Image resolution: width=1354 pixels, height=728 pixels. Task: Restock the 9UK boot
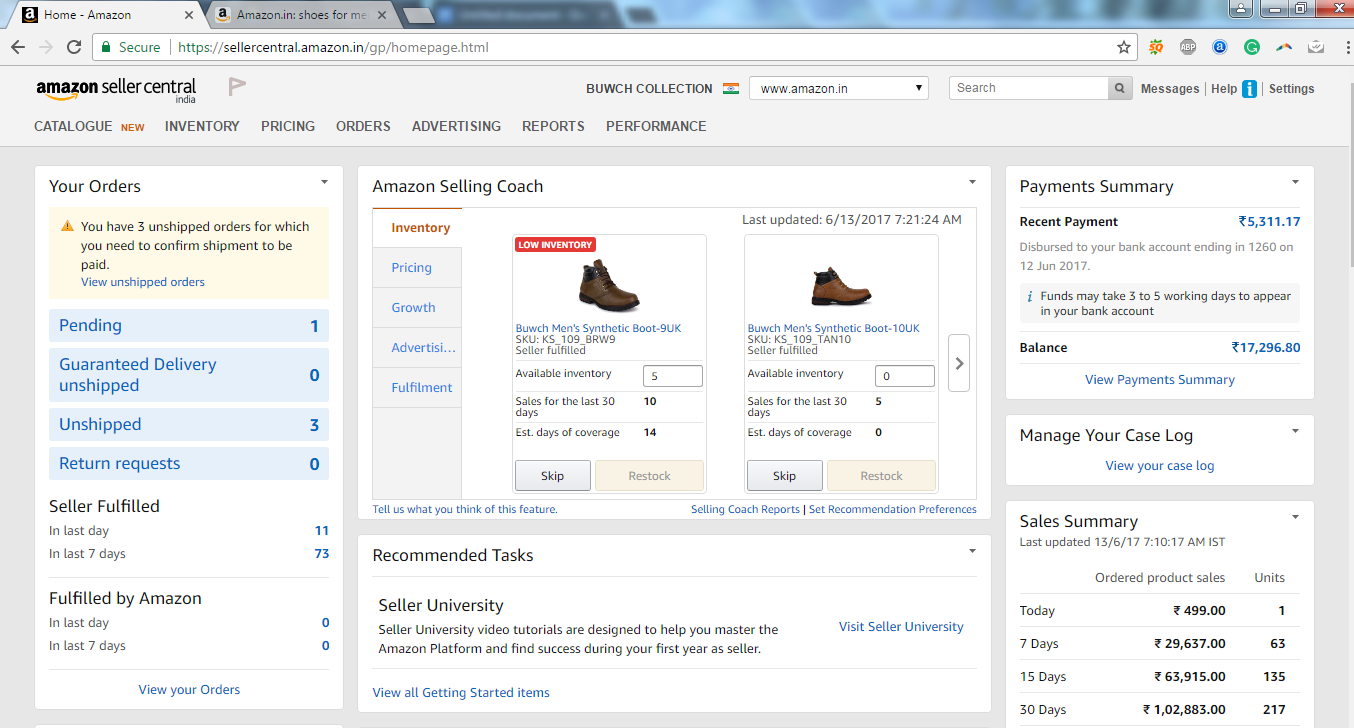tap(650, 476)
